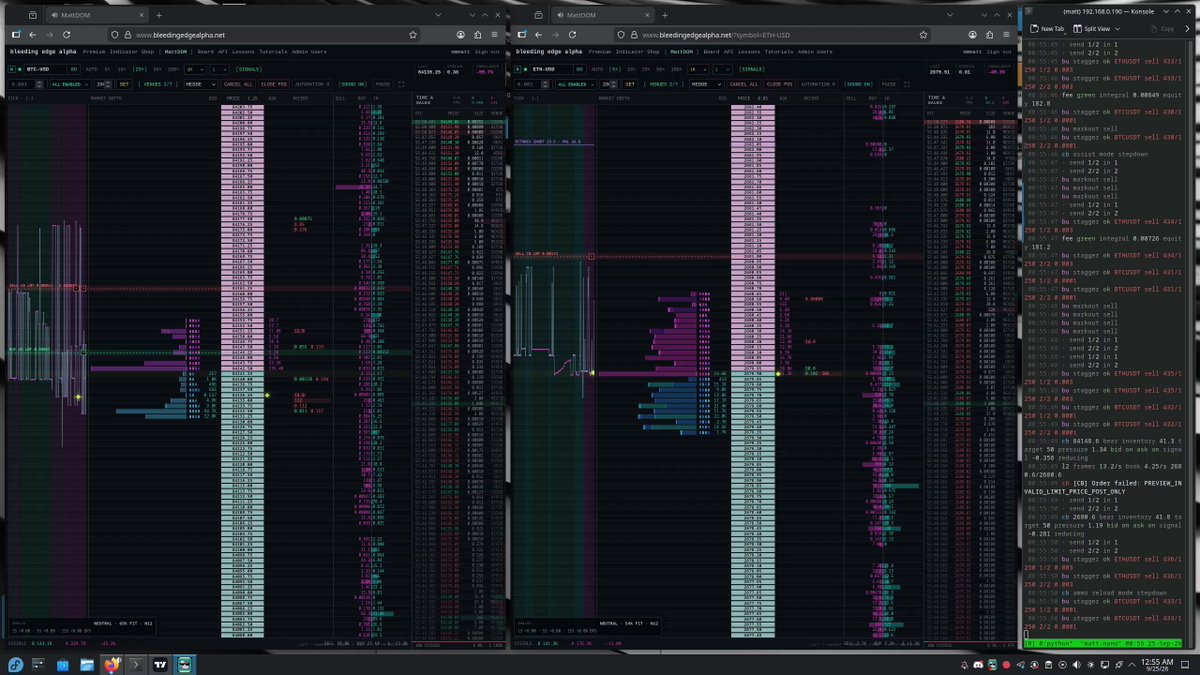Focus the BTC-USD symbol input field
The height and width of the screenshot is (675, 1200).
46,69
